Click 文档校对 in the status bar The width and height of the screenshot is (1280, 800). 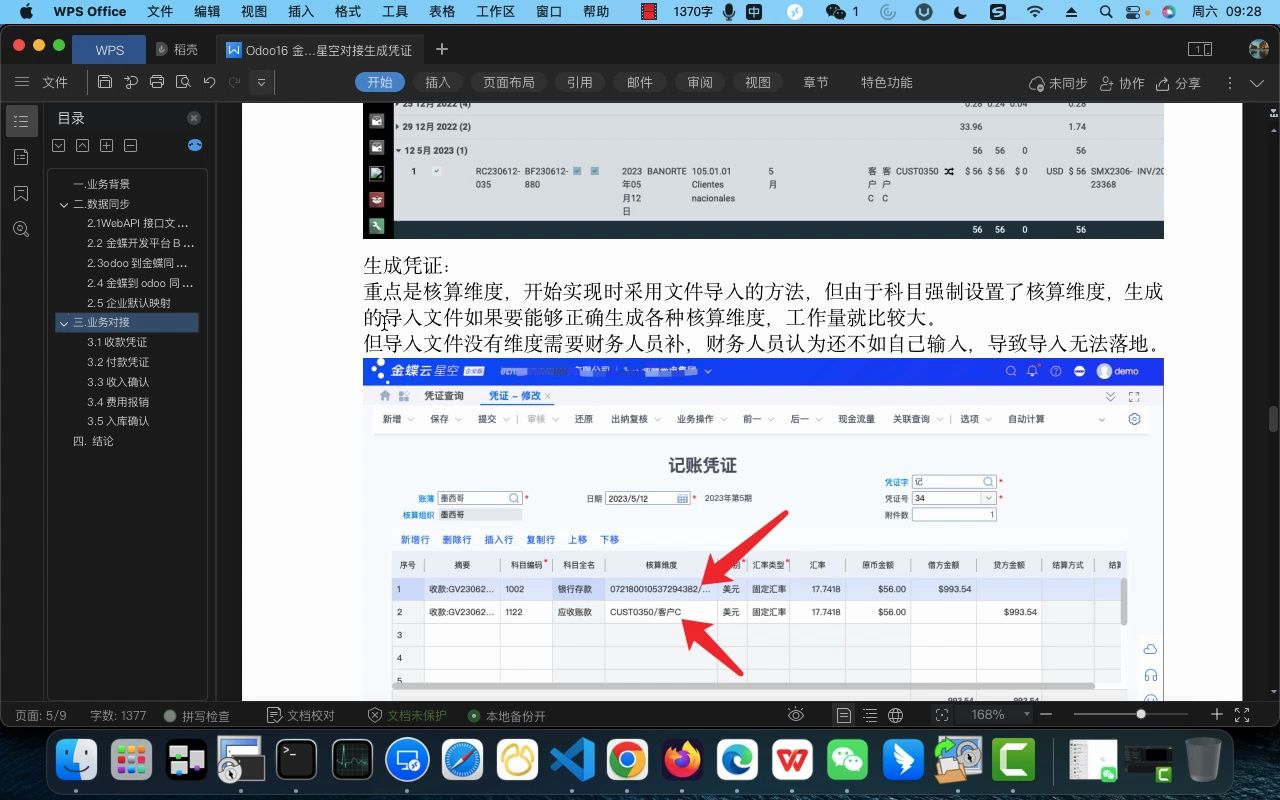click(301, 716)
